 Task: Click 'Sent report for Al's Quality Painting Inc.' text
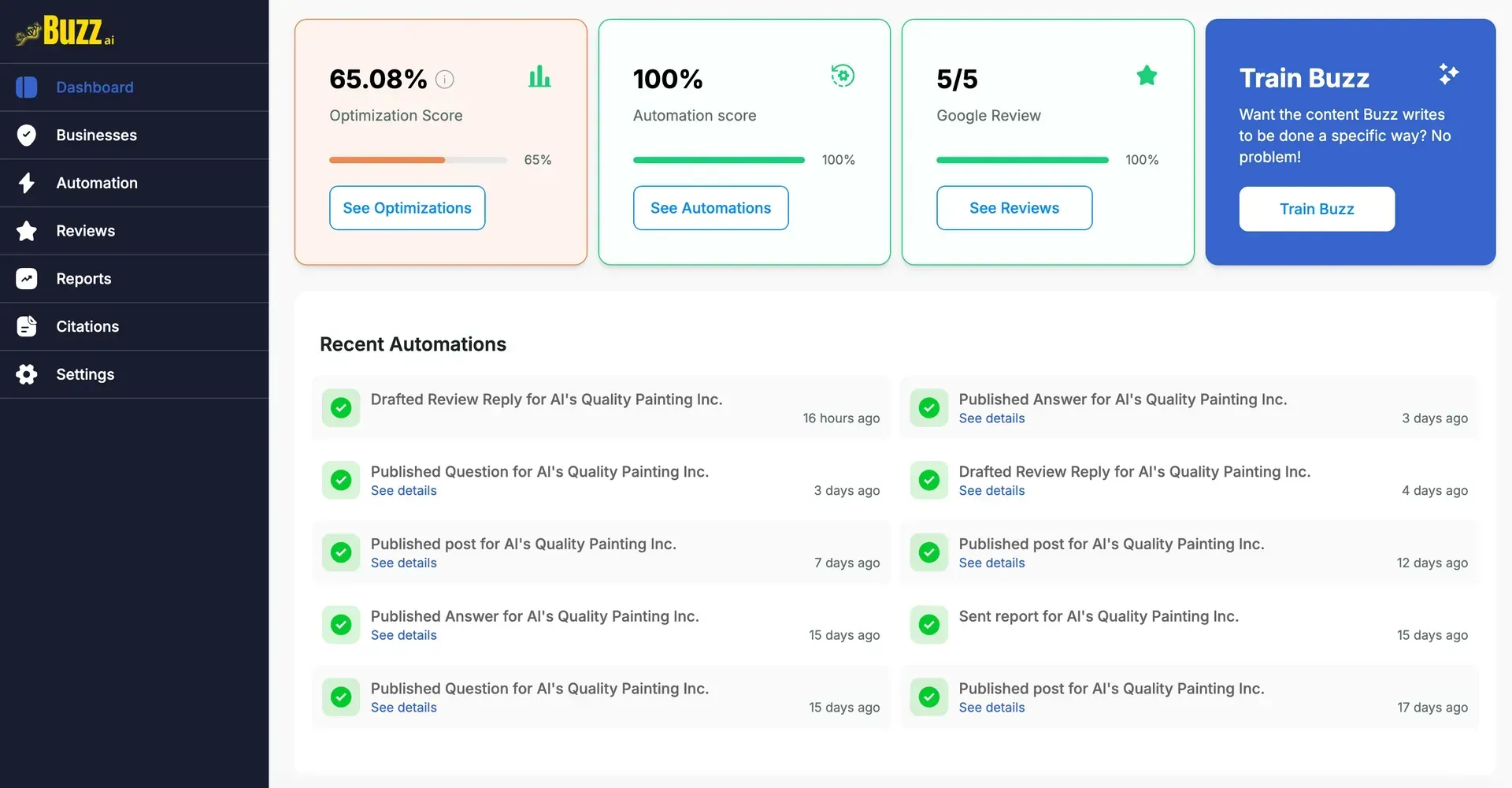pos(1099,616)
